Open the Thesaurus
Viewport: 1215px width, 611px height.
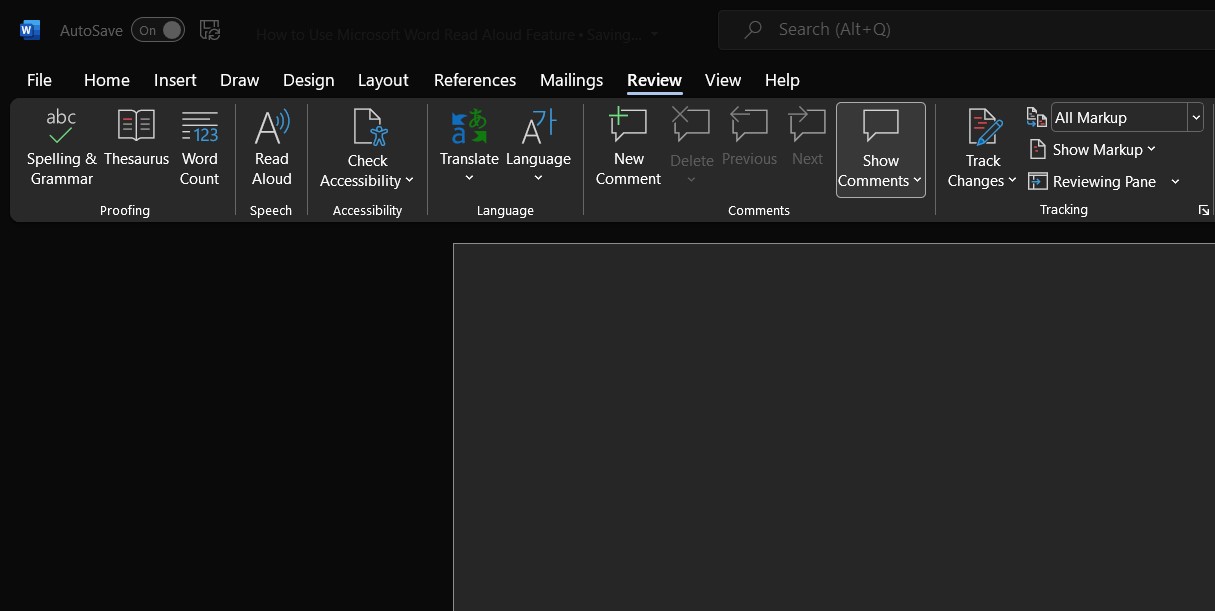pyautogui.click(x=136, y=147)
